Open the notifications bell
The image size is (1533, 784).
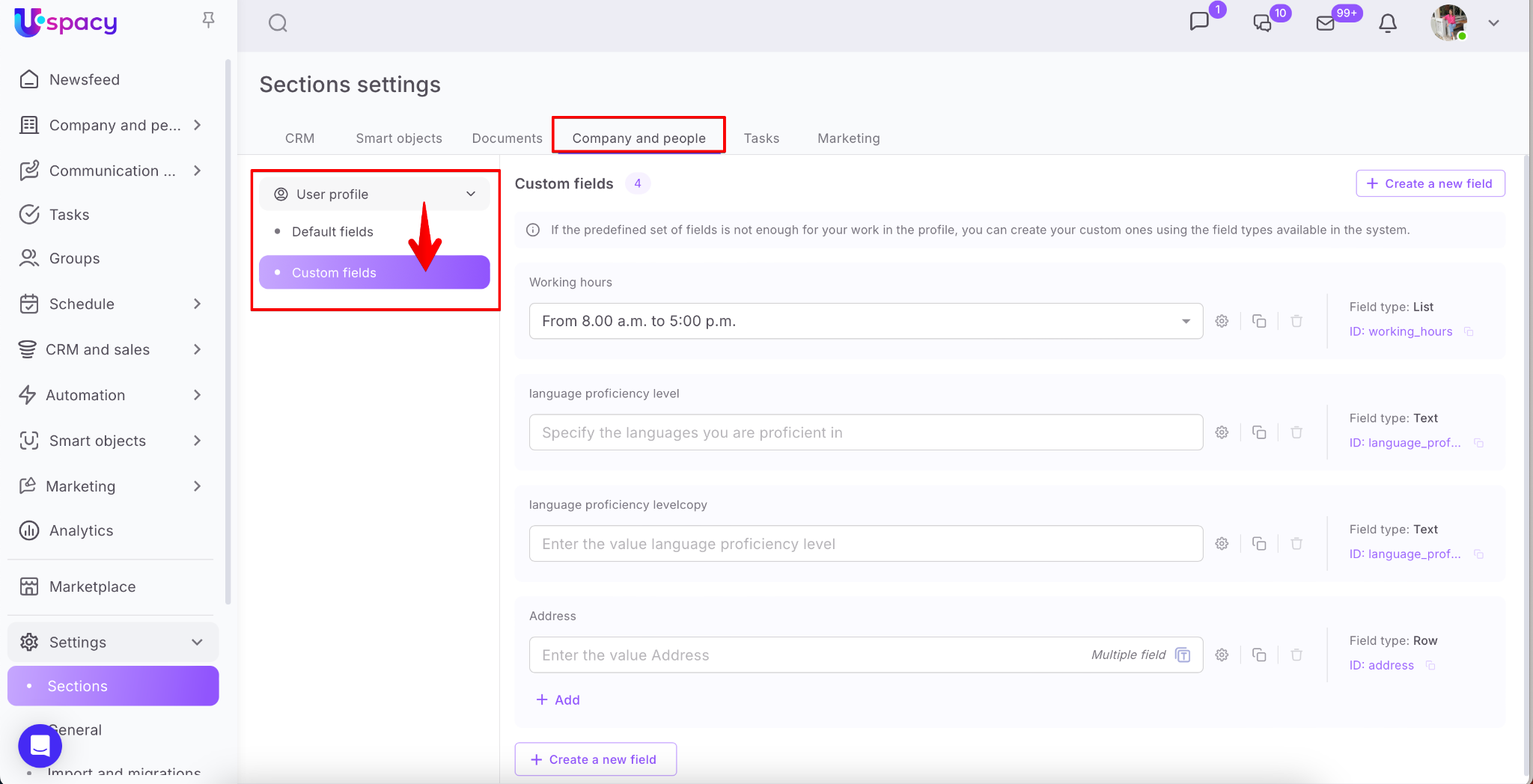tap(1387, 23)
